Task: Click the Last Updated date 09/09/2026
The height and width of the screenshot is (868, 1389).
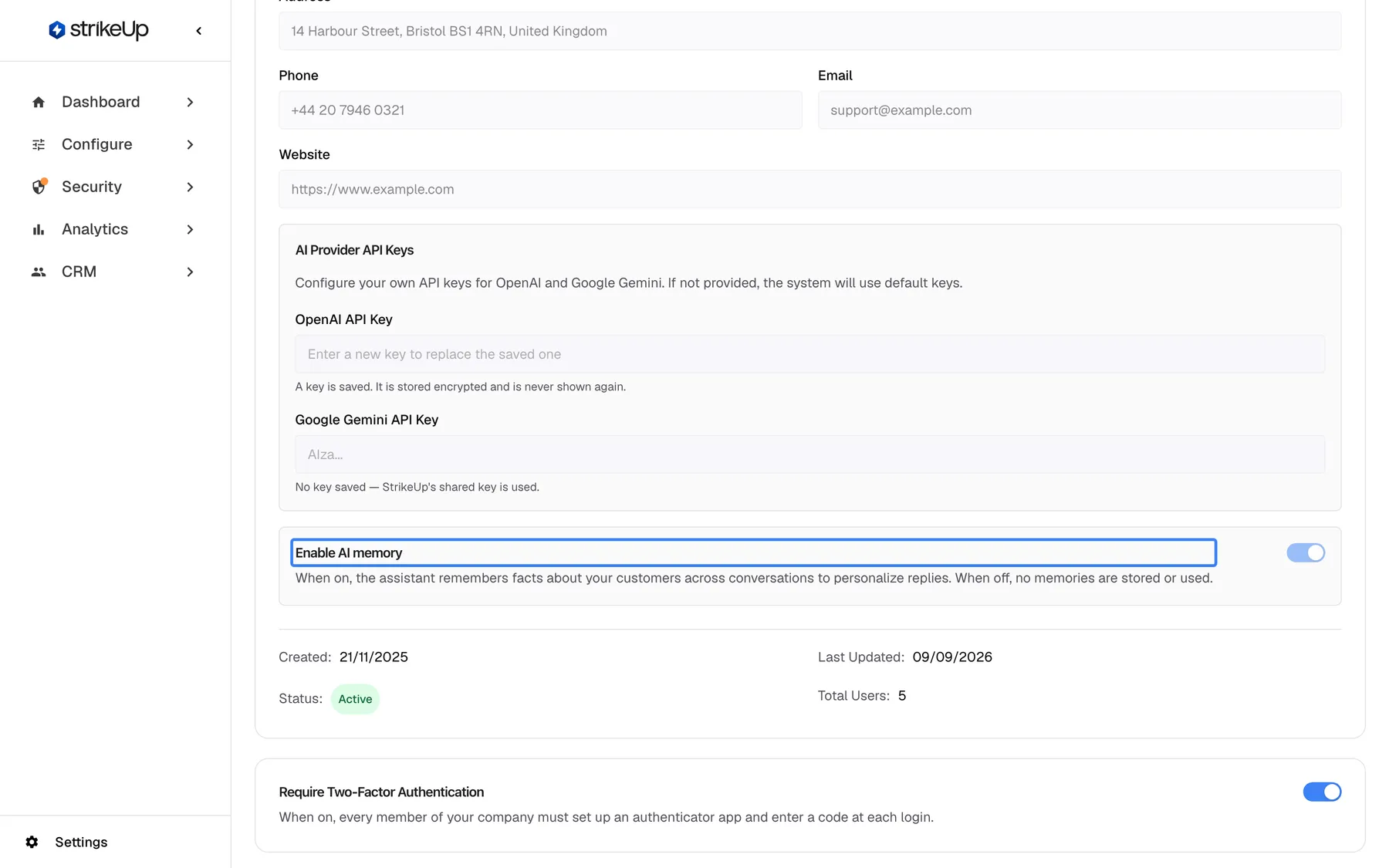Action: tap(952, 657)
